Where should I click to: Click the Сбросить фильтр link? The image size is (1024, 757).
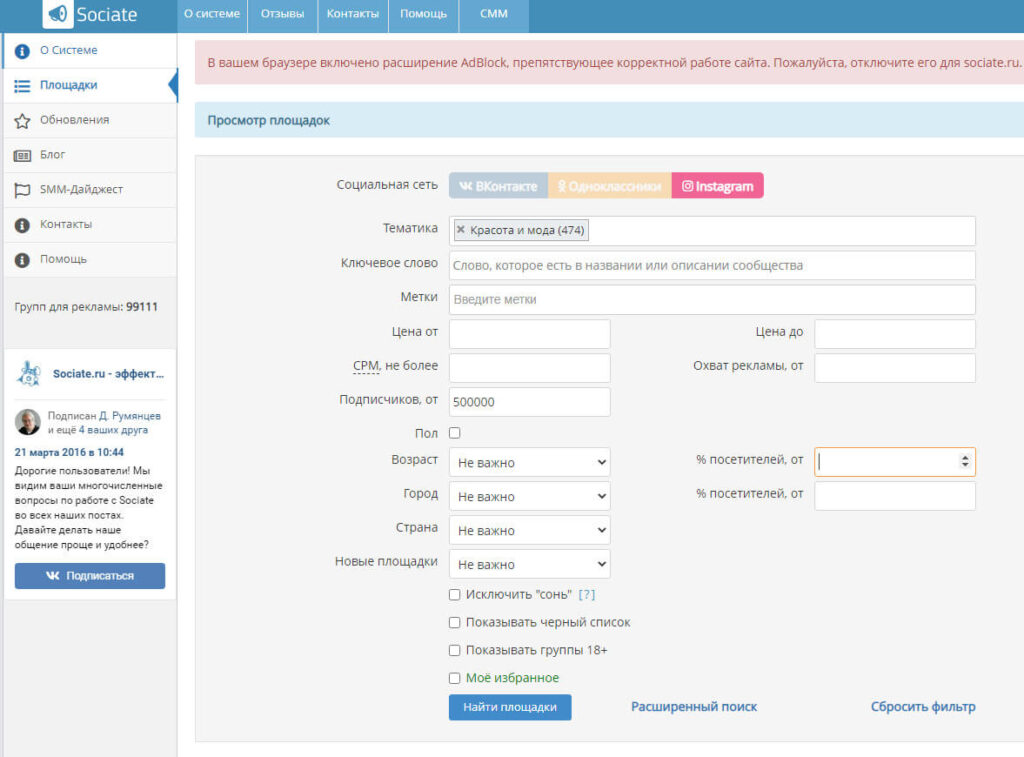[922, 707]
